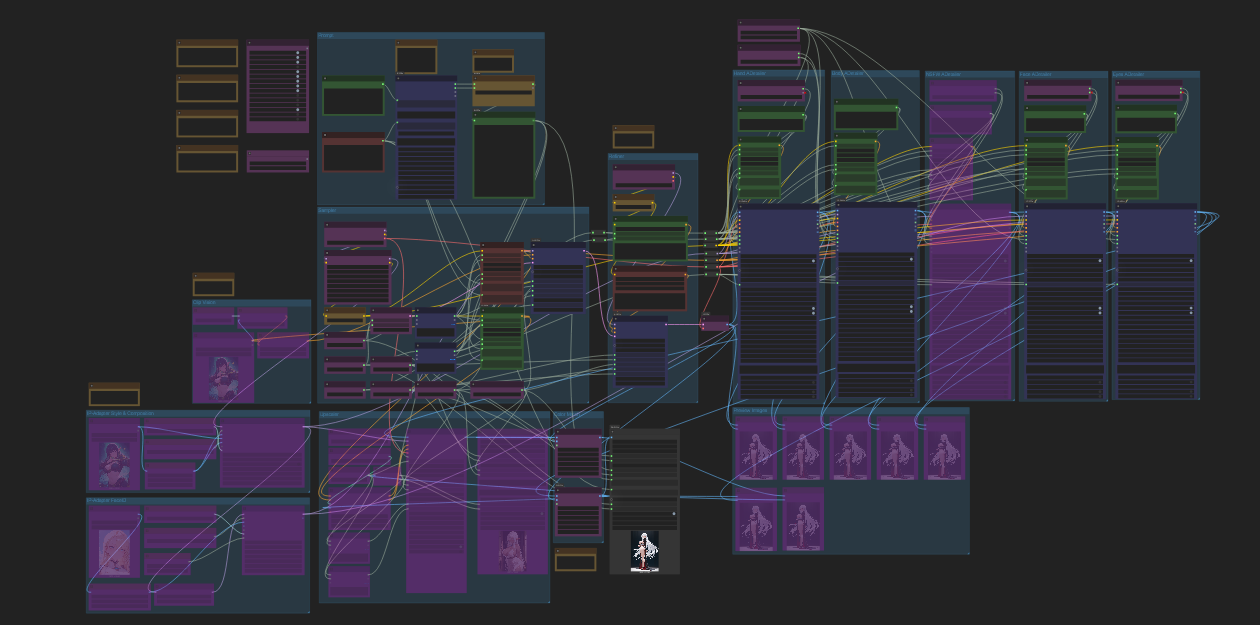Click the Face ADetailer group header
The height and width of the screenshot is (625, 1260).
(x=1062, y=75)
